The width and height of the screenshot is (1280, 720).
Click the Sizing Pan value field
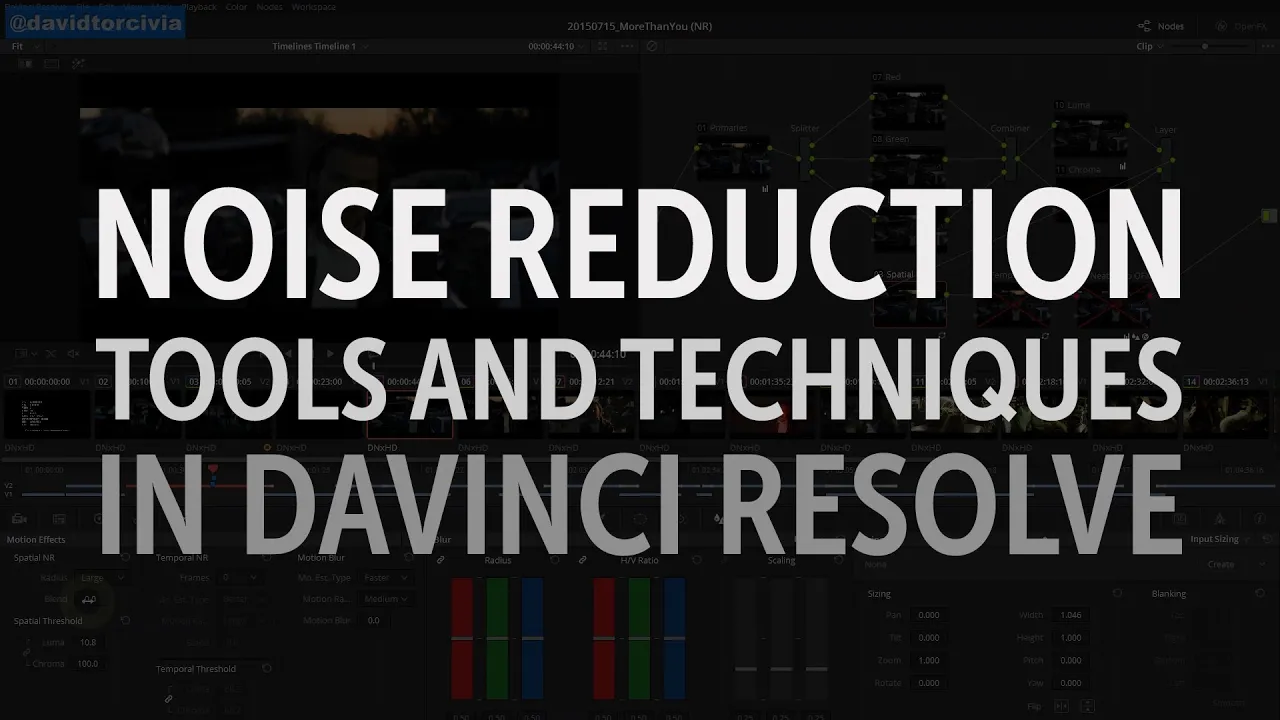929,615
